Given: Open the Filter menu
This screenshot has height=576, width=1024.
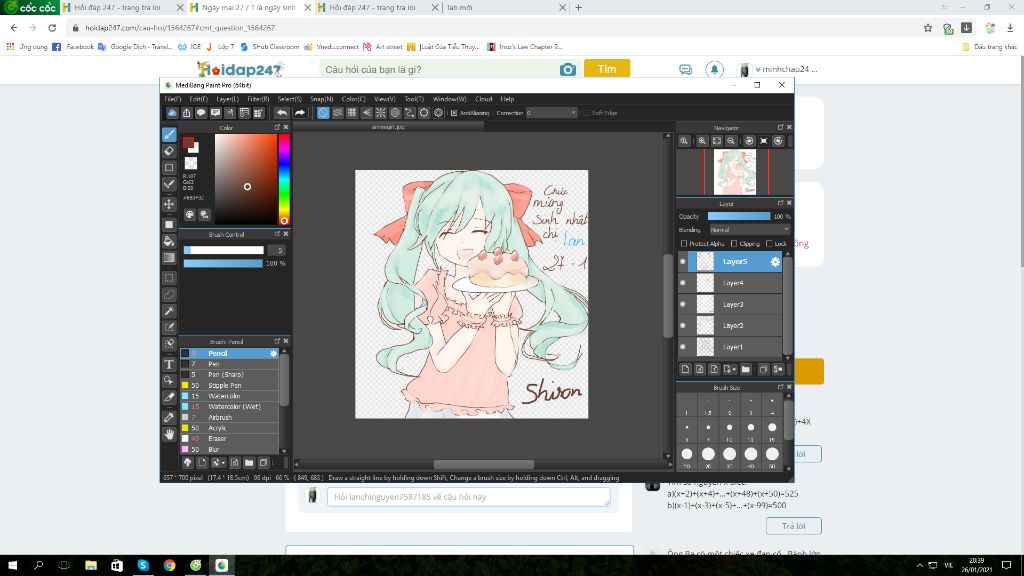Looking at the screenshot, I should pos(258,99).
